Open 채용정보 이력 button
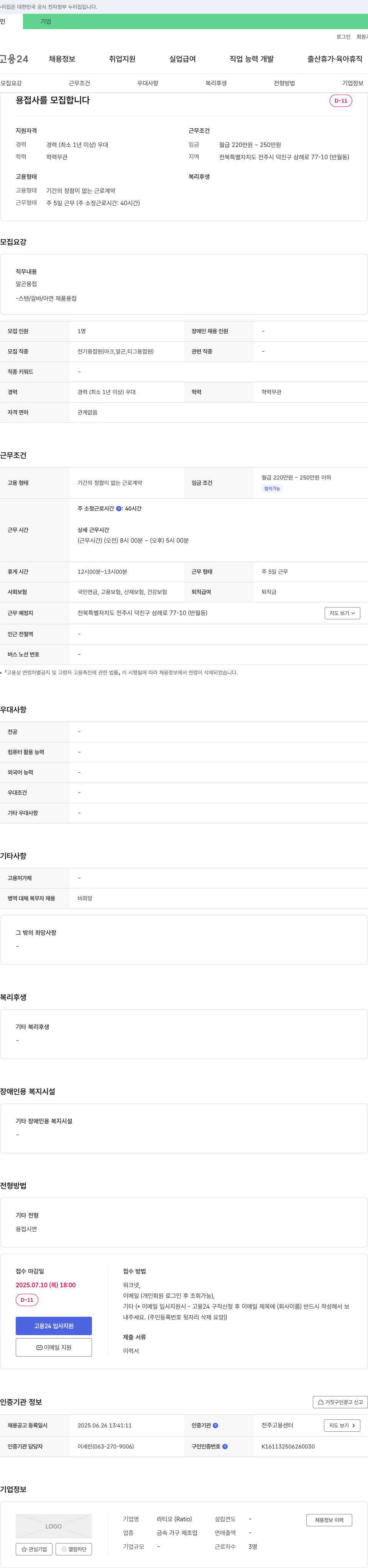Image resolution: width=368 pixels, height=1568 pixels. [x=329, y=1520]
